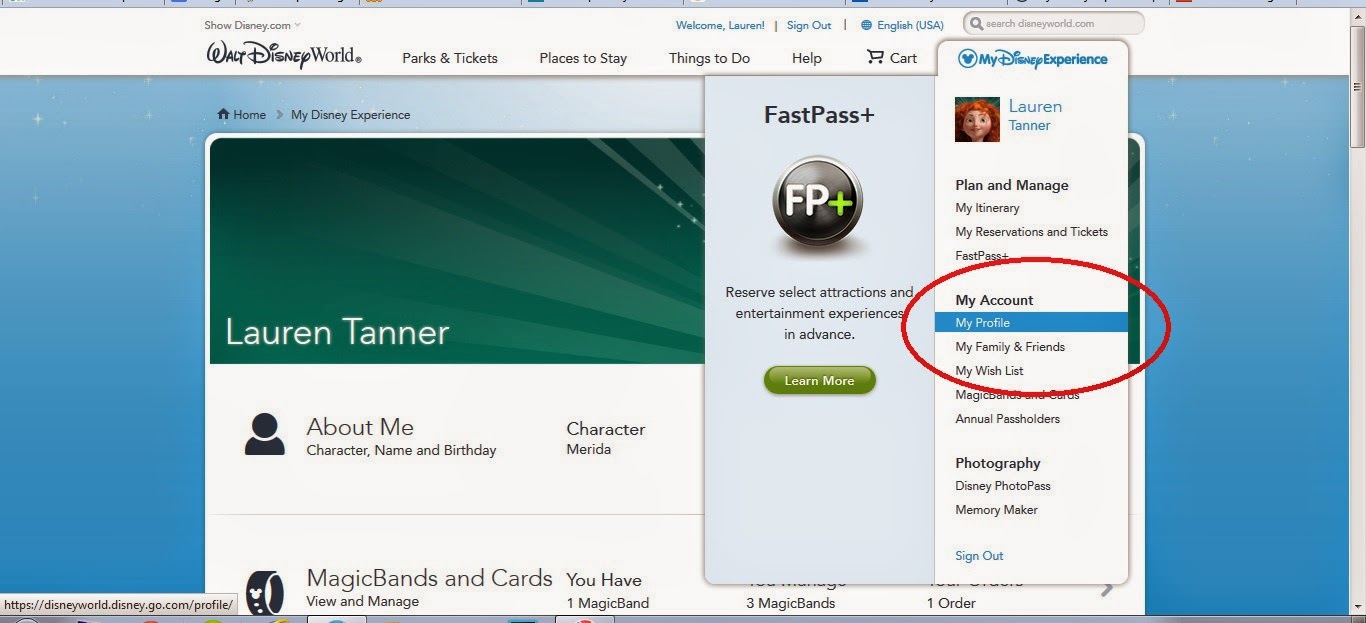Click search magnifier icon
The width and height of the screenshot is (1366, 623).
pyautogui.click(x=976, y=23)
